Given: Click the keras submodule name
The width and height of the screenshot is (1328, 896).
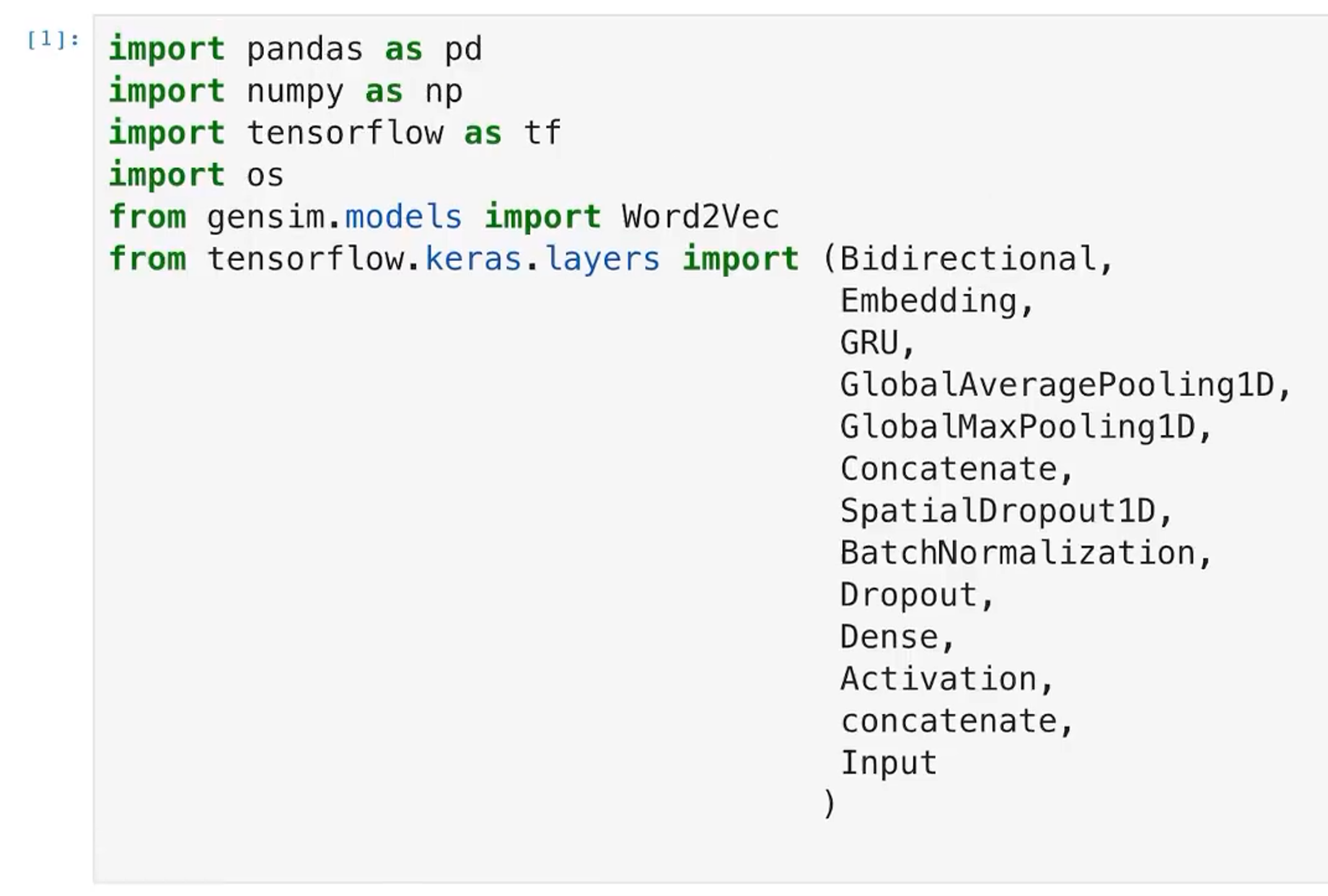Looking at the screenshot, I should click(x=473, y=258).
